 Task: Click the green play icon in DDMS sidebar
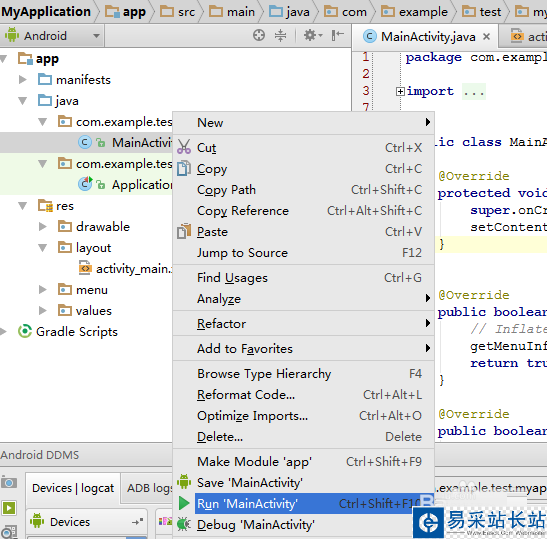tap(9, 508)
